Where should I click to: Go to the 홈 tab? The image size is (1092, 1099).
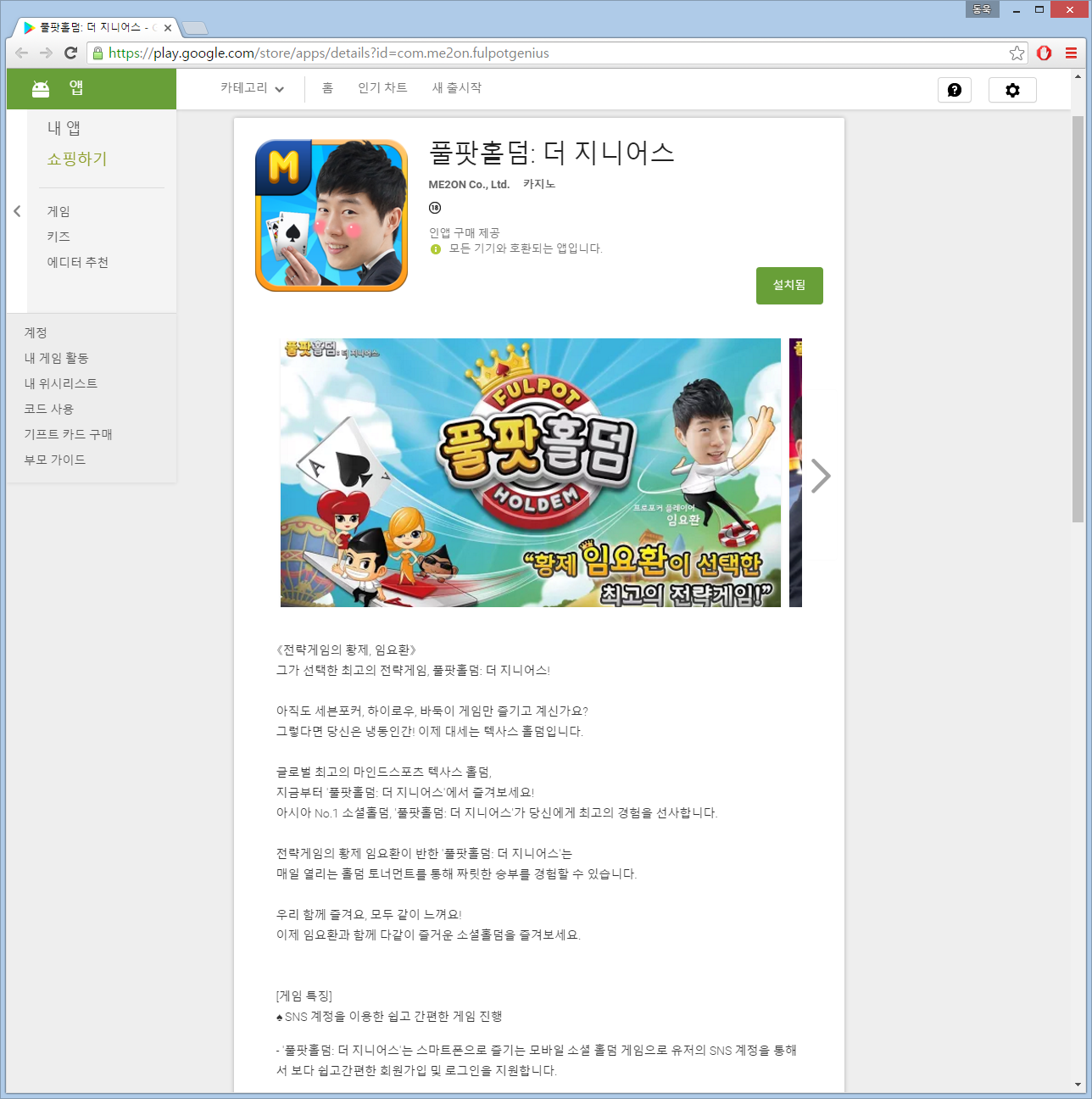click(328, 88)
